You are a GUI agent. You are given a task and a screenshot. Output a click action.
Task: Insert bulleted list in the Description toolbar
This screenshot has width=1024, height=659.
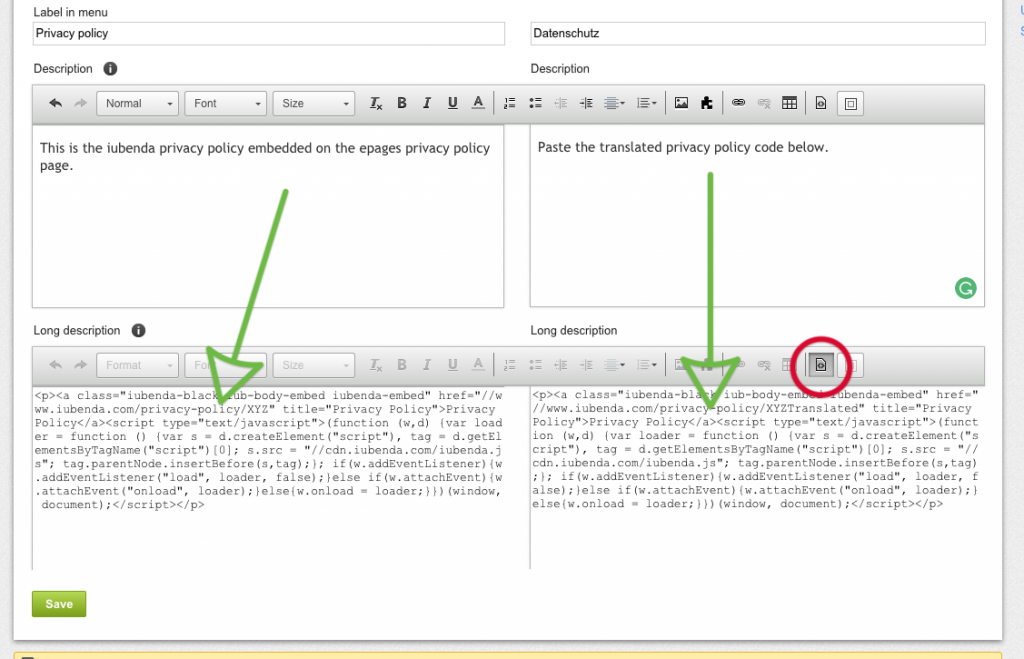click(x=535, y=103)
